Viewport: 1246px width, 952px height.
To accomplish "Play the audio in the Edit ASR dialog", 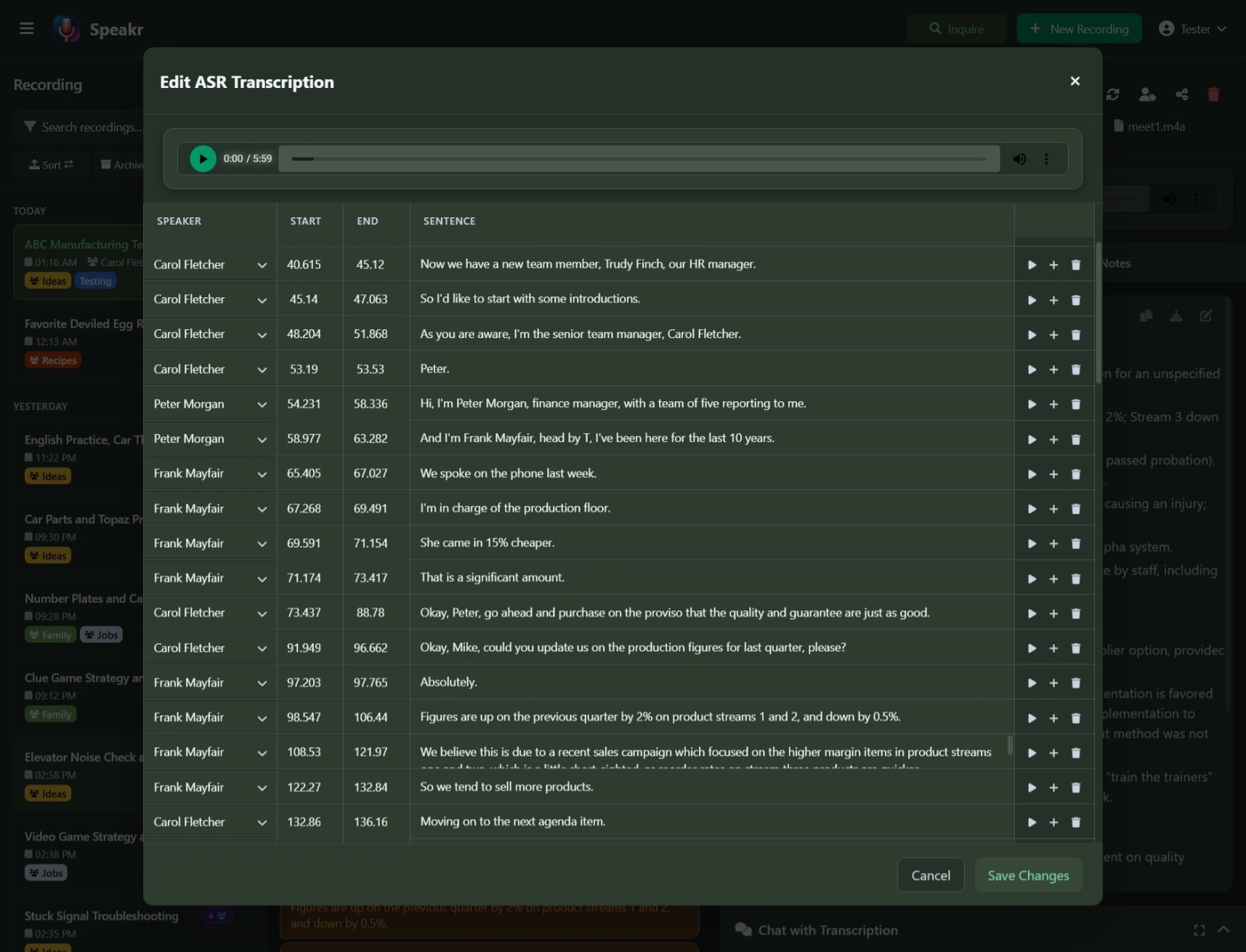I will (x=202, y=158).
